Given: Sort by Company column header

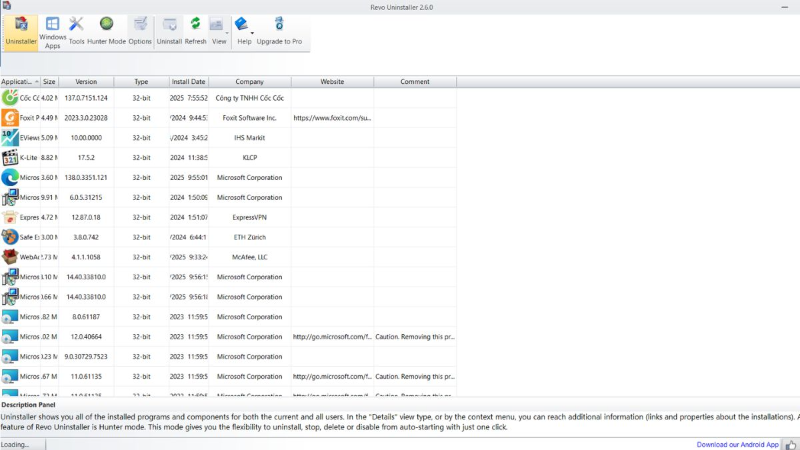Looking at the screenshot, I should (249, 82).
